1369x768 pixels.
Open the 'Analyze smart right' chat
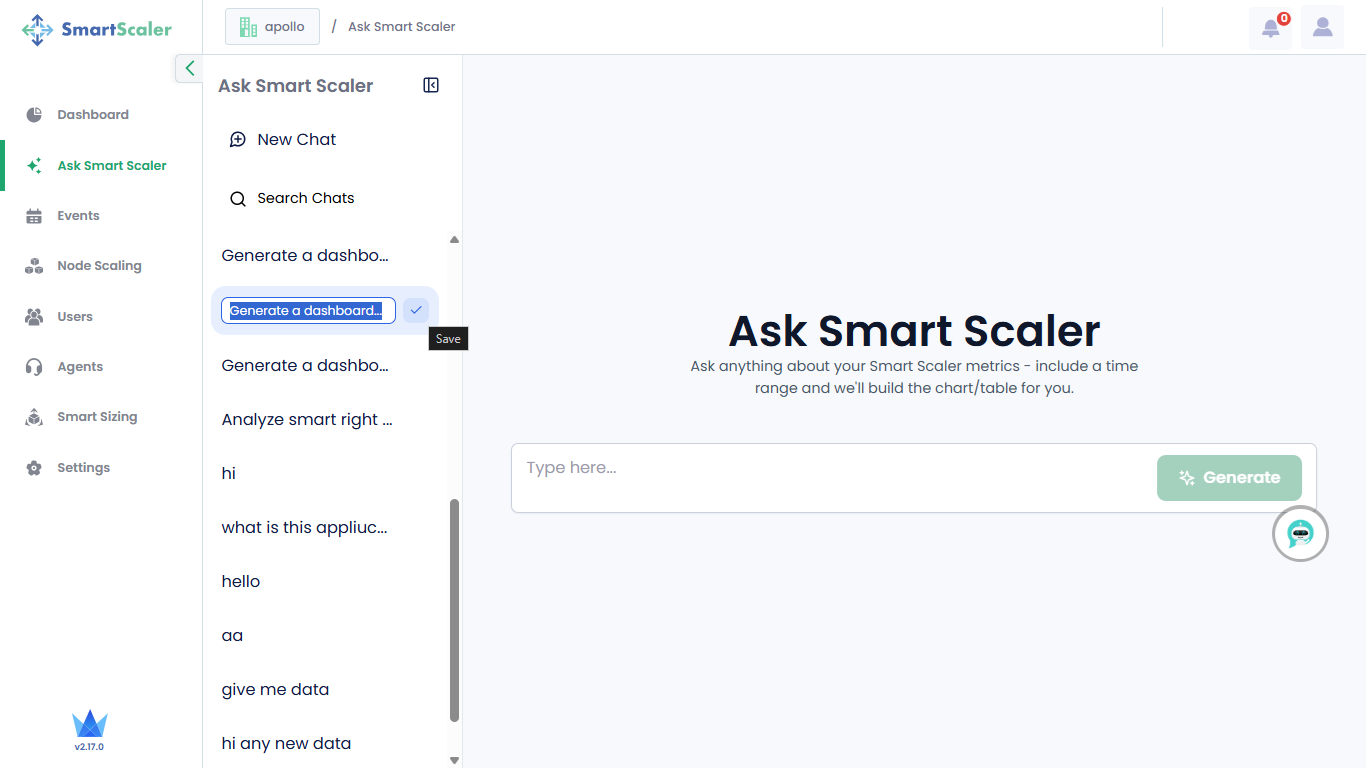tap(307, 420)
